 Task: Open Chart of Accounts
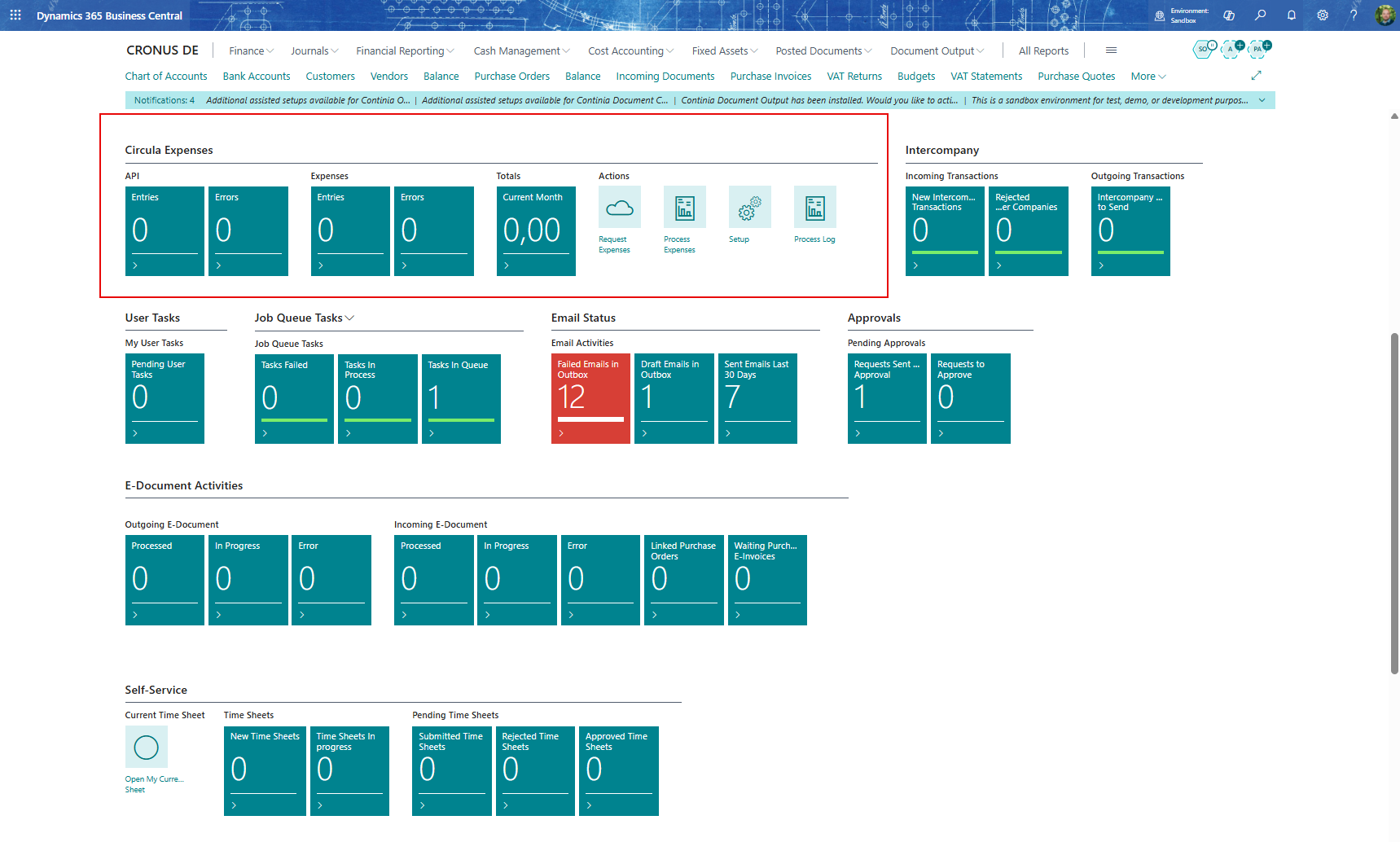click(x=166, y=77)
